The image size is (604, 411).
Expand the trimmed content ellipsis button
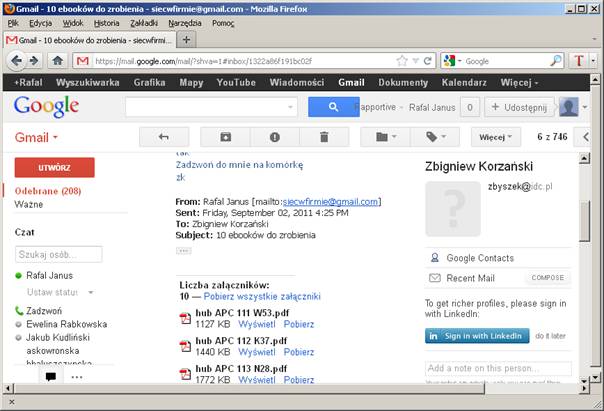(x=184, y=251)
